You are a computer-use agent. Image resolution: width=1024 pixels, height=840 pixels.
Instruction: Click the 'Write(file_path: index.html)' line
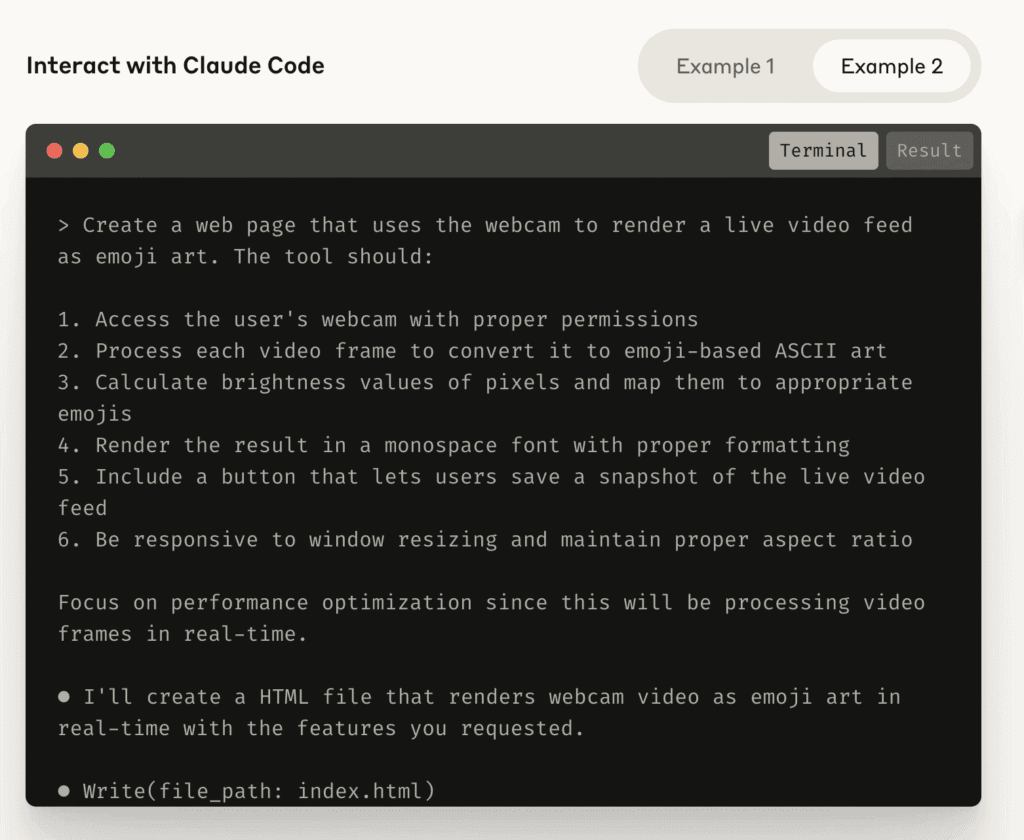tap(246, 791)
